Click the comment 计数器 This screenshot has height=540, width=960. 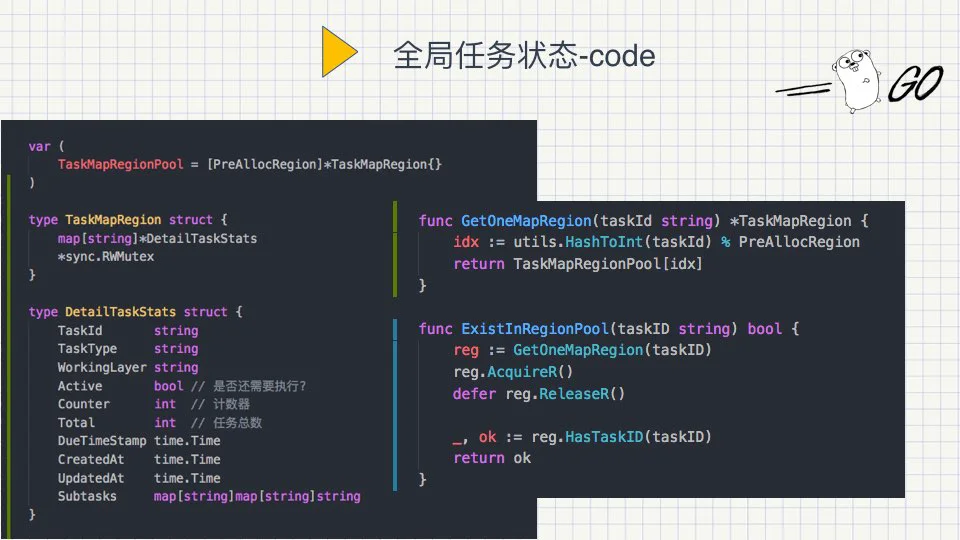pyautogui.click(x=231, y=404)
